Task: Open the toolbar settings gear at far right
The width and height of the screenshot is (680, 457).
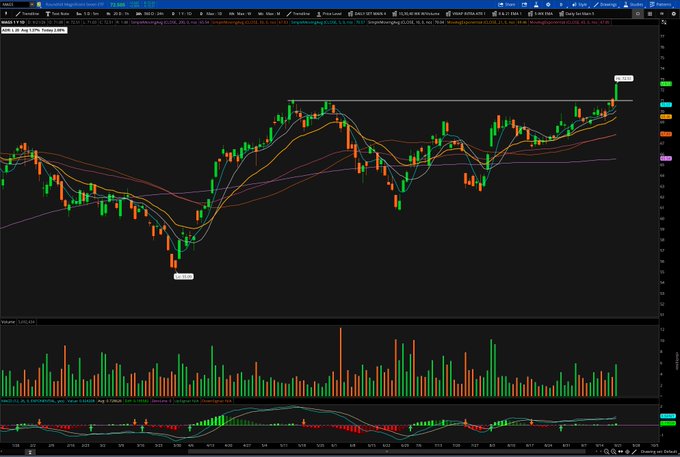Action: click(x=673, y=13)
